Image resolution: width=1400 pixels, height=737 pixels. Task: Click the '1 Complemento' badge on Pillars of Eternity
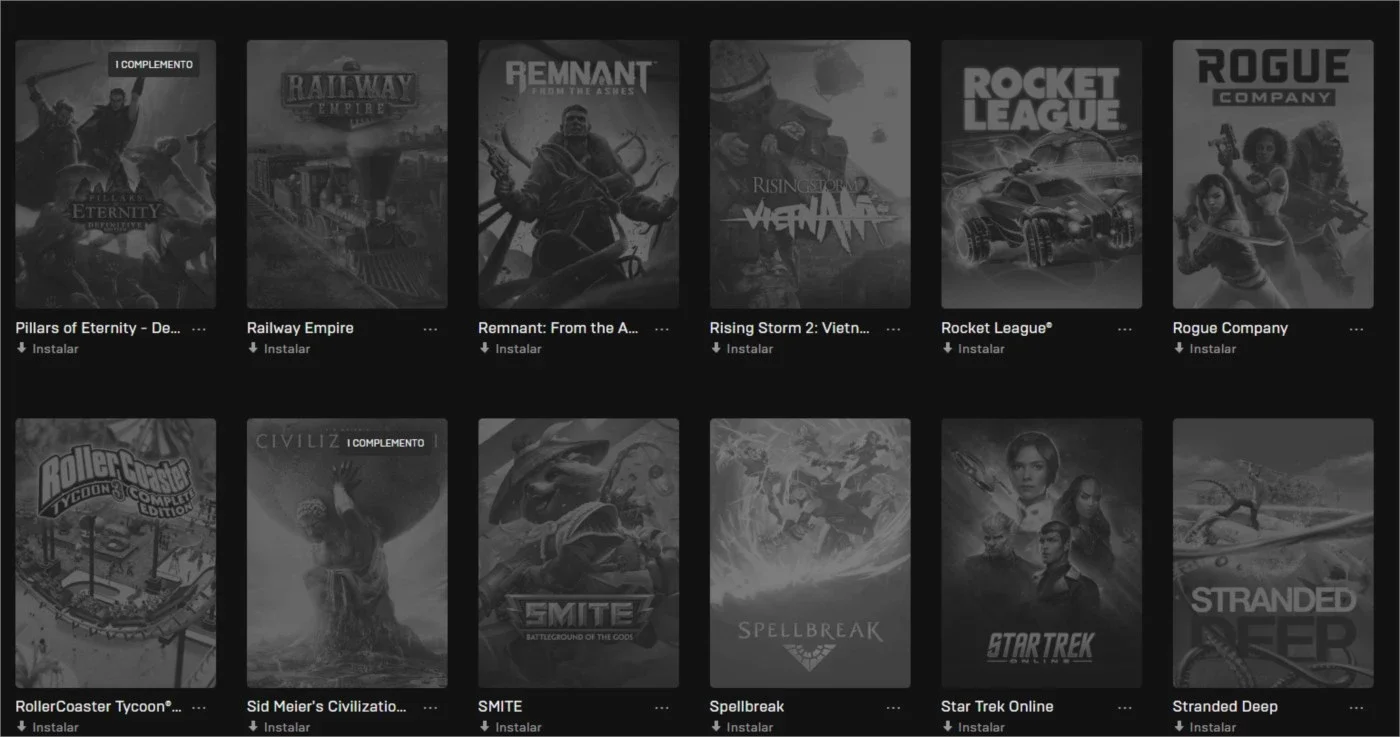154,65
